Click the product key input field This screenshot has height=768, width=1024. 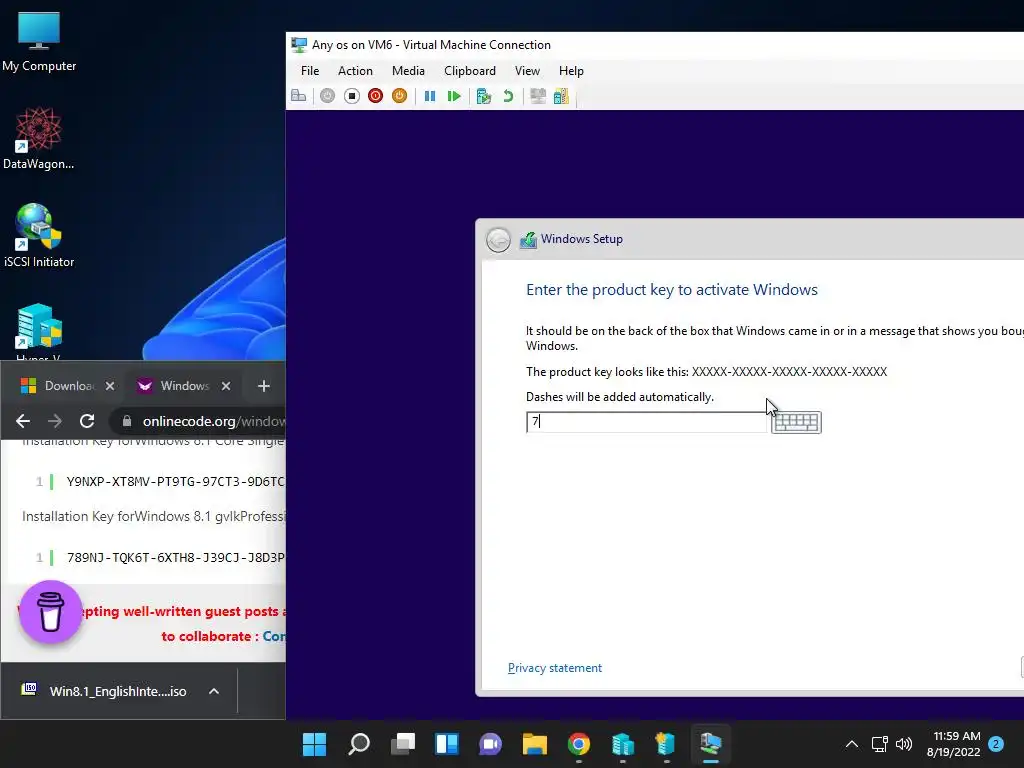(x=646, y=422)
